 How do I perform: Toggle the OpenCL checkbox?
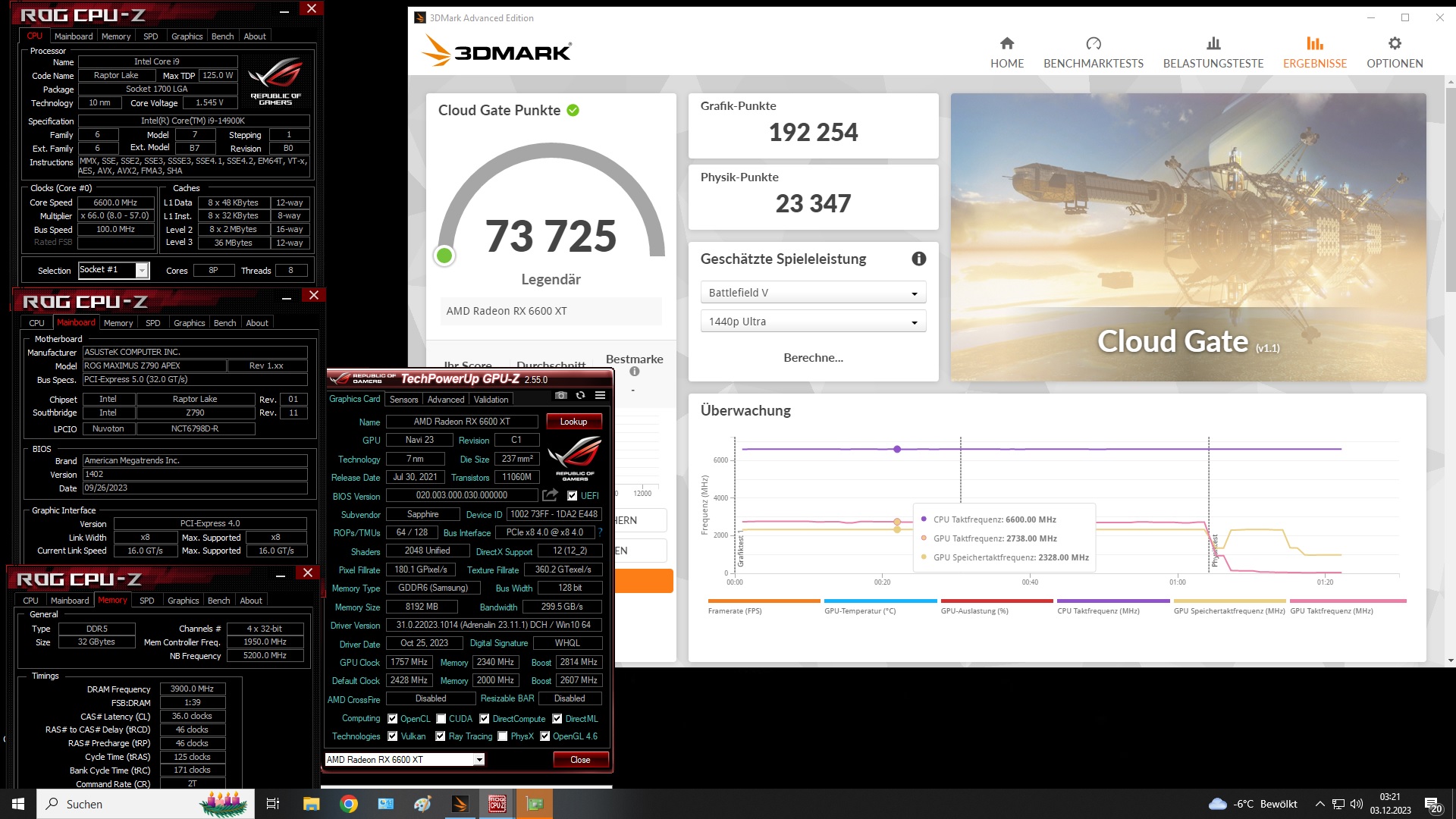393,719
